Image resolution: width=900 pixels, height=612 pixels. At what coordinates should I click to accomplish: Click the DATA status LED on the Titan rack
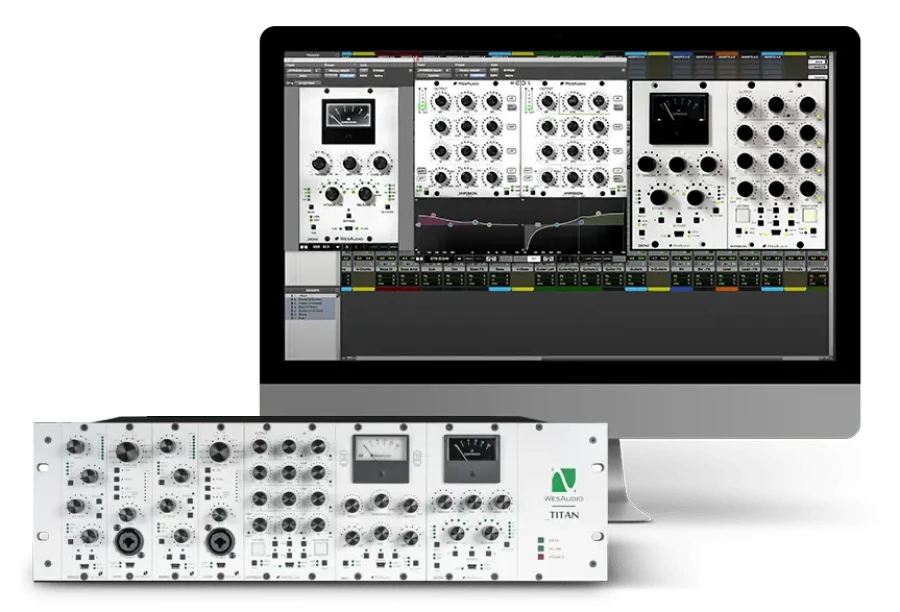tap(541, 540)
